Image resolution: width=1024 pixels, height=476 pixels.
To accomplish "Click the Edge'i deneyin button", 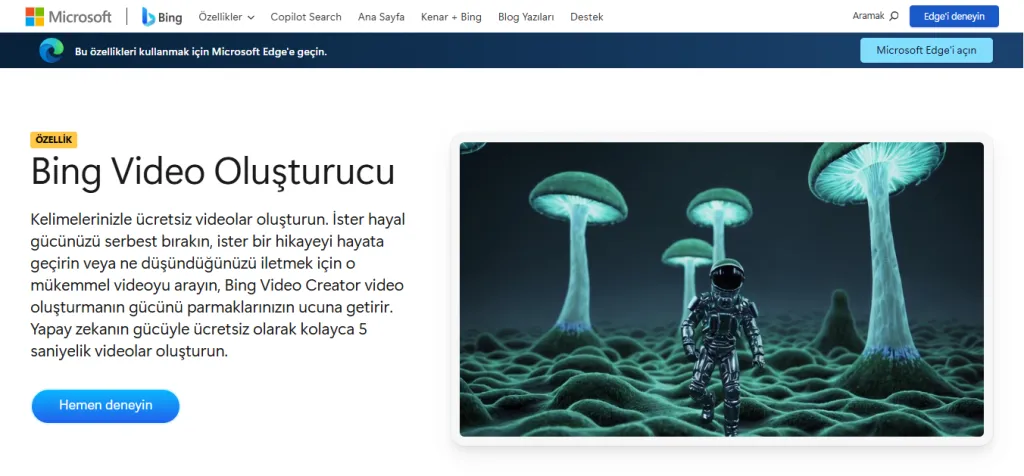I will point(953,16).
